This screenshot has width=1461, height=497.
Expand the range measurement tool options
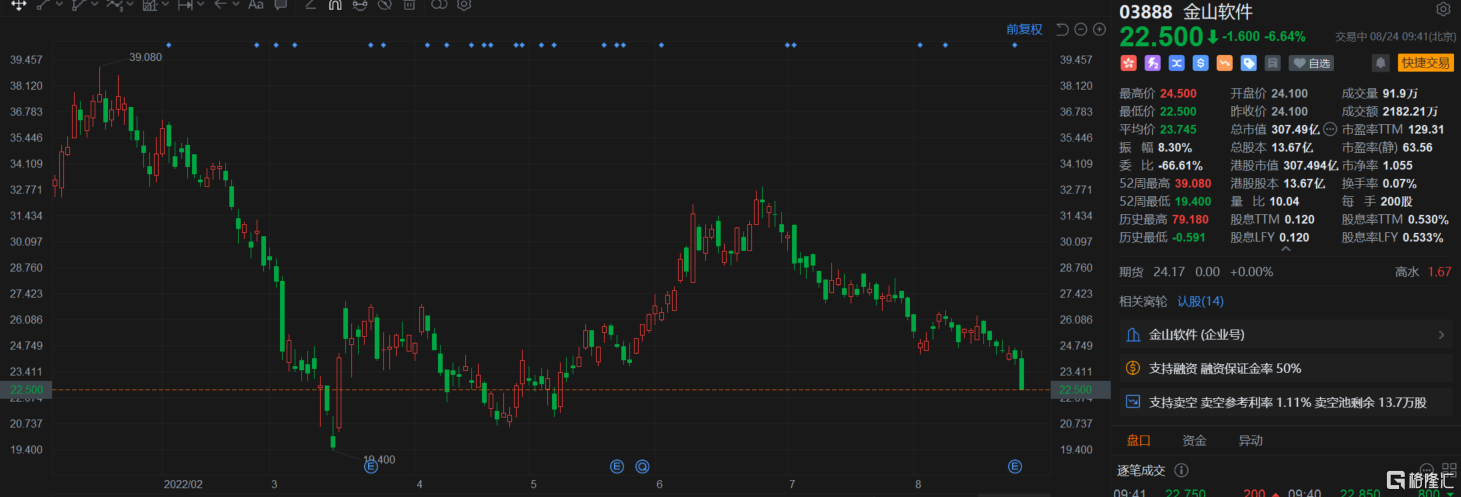coord(165,5)
